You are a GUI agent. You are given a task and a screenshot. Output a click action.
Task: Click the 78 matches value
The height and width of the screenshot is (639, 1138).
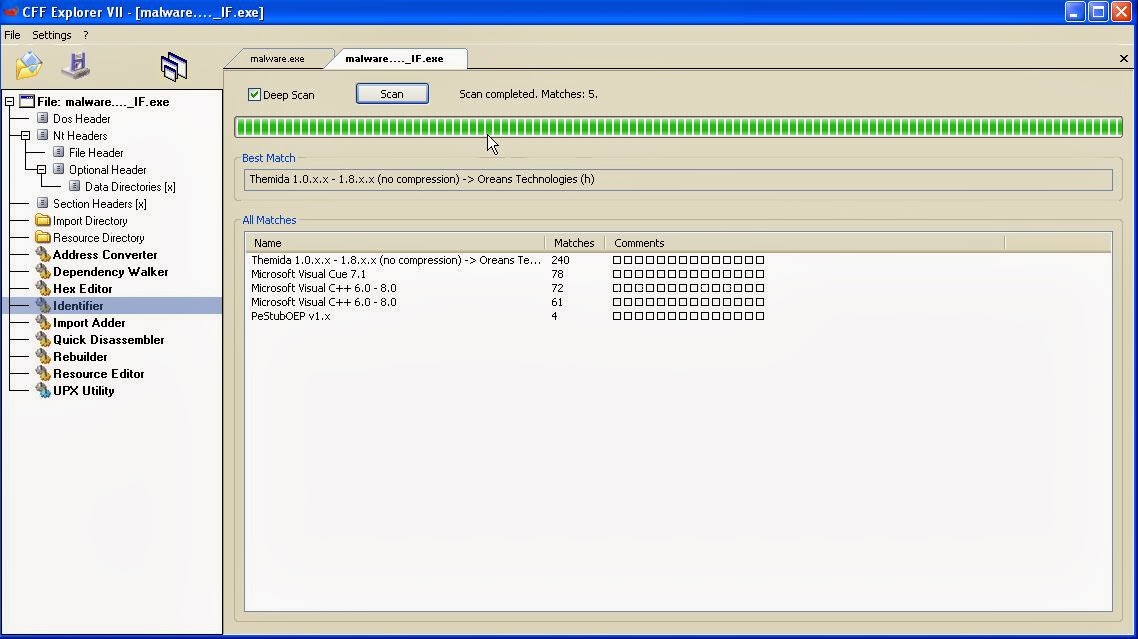pos(557,274)
